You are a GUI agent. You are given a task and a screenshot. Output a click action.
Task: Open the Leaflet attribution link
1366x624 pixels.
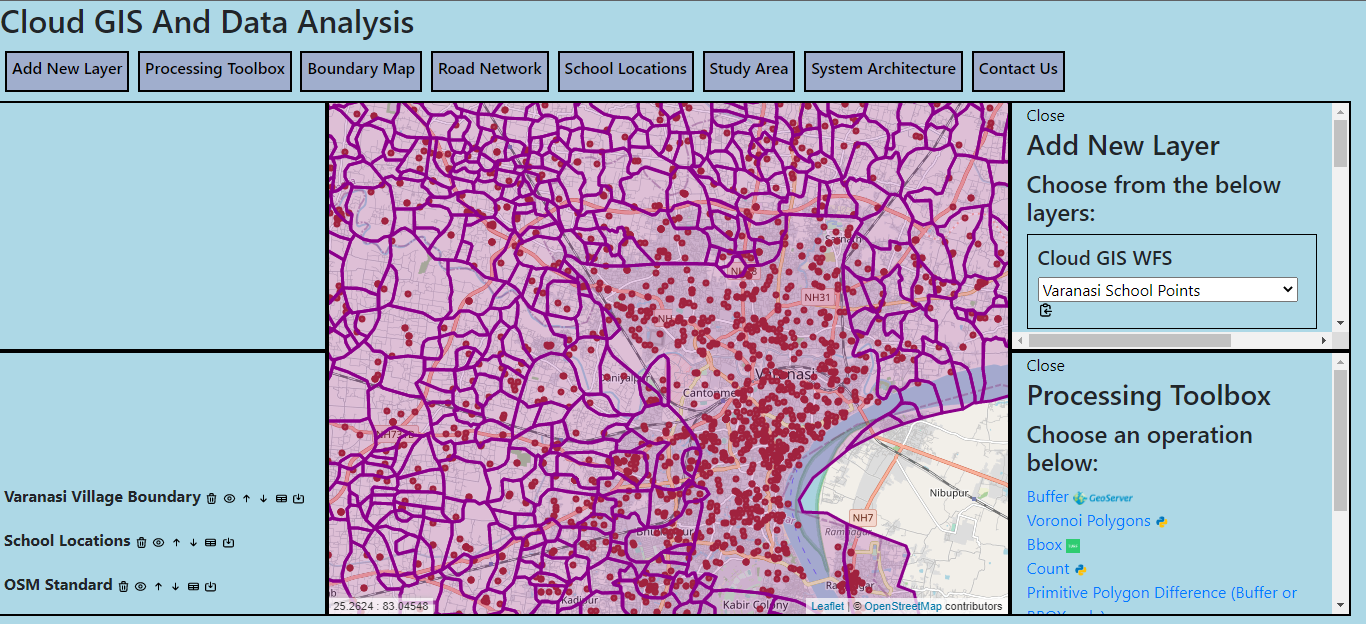coord(827,606)
